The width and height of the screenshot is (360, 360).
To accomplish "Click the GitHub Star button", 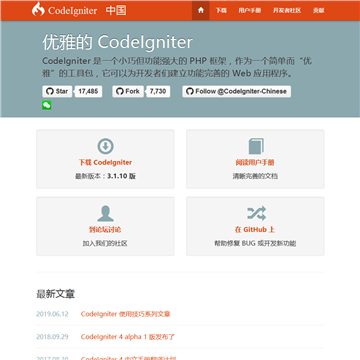I will click(57, 91).
